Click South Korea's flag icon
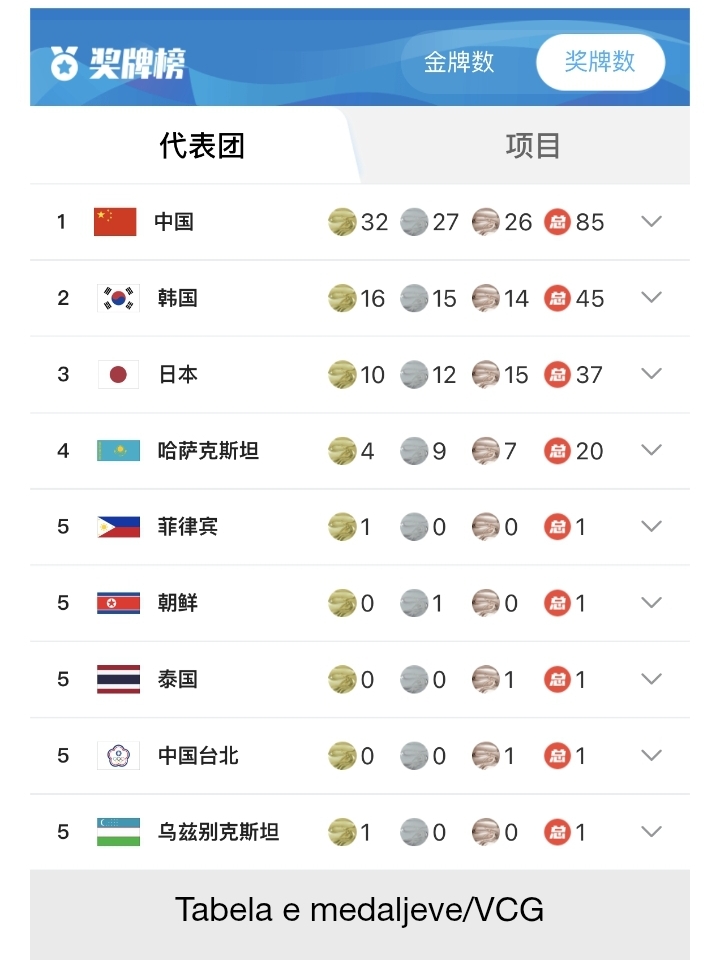Viewport: 720px width, 965px height. pos(118,298)
